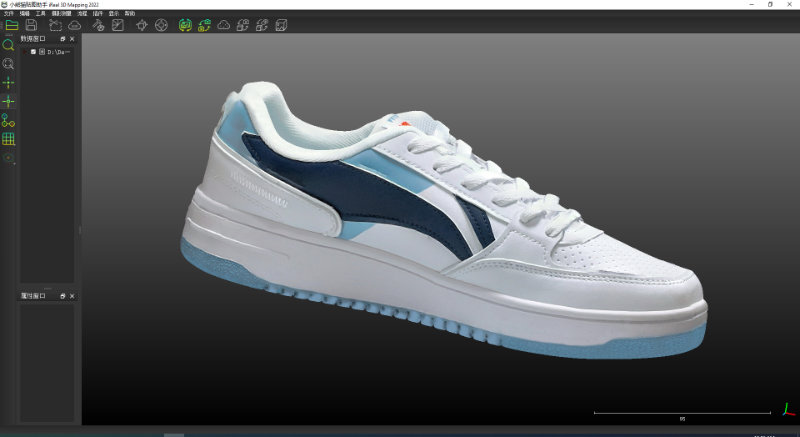The height and width of the screenshot is (437, 800).
Task: Click the circular compass toolbar icon
Action: click(161, 25)
